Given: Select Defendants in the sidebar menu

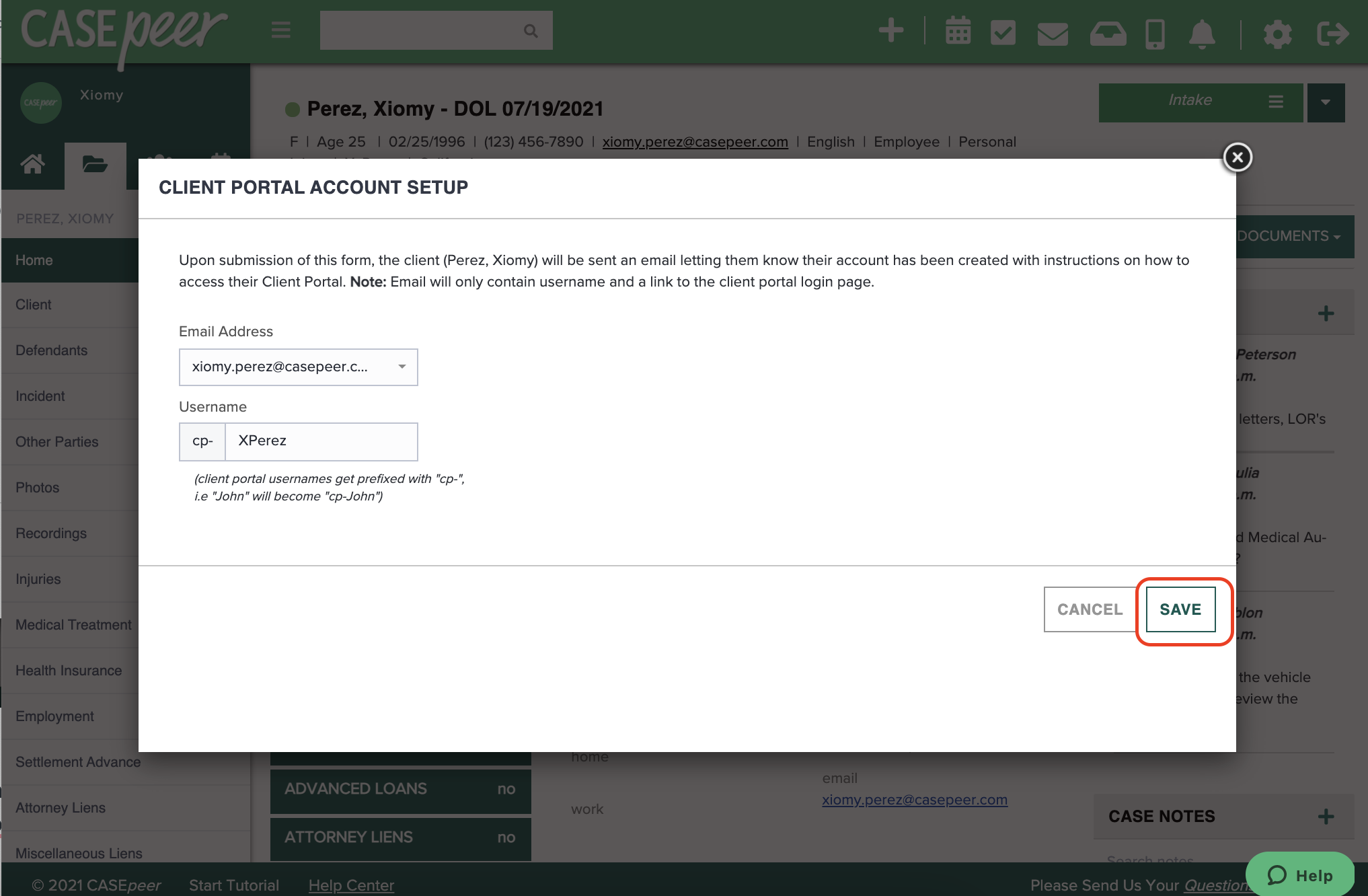Looking at the screenshot, I should (52, 350).
